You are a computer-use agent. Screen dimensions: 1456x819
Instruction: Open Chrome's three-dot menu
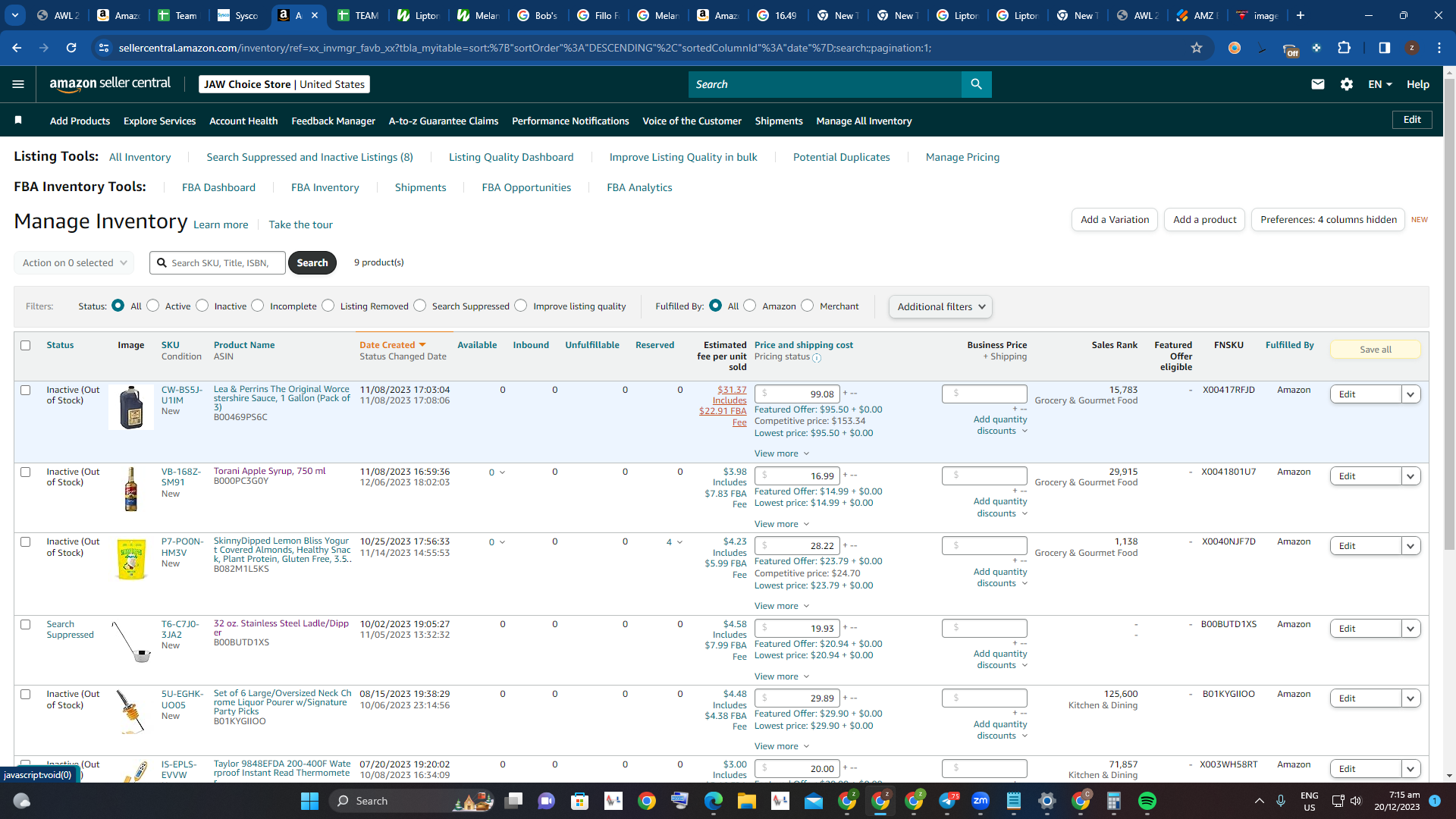(1439, 48)
